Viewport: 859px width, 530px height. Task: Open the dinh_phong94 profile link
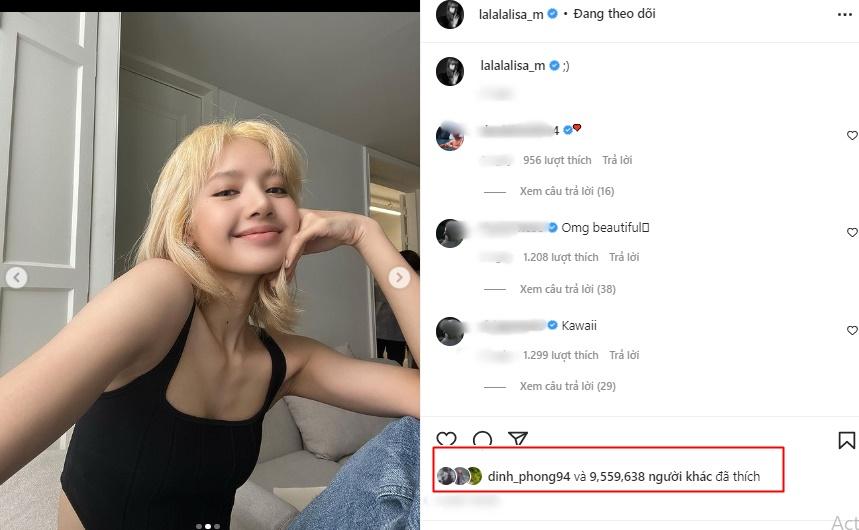[529, 477]
